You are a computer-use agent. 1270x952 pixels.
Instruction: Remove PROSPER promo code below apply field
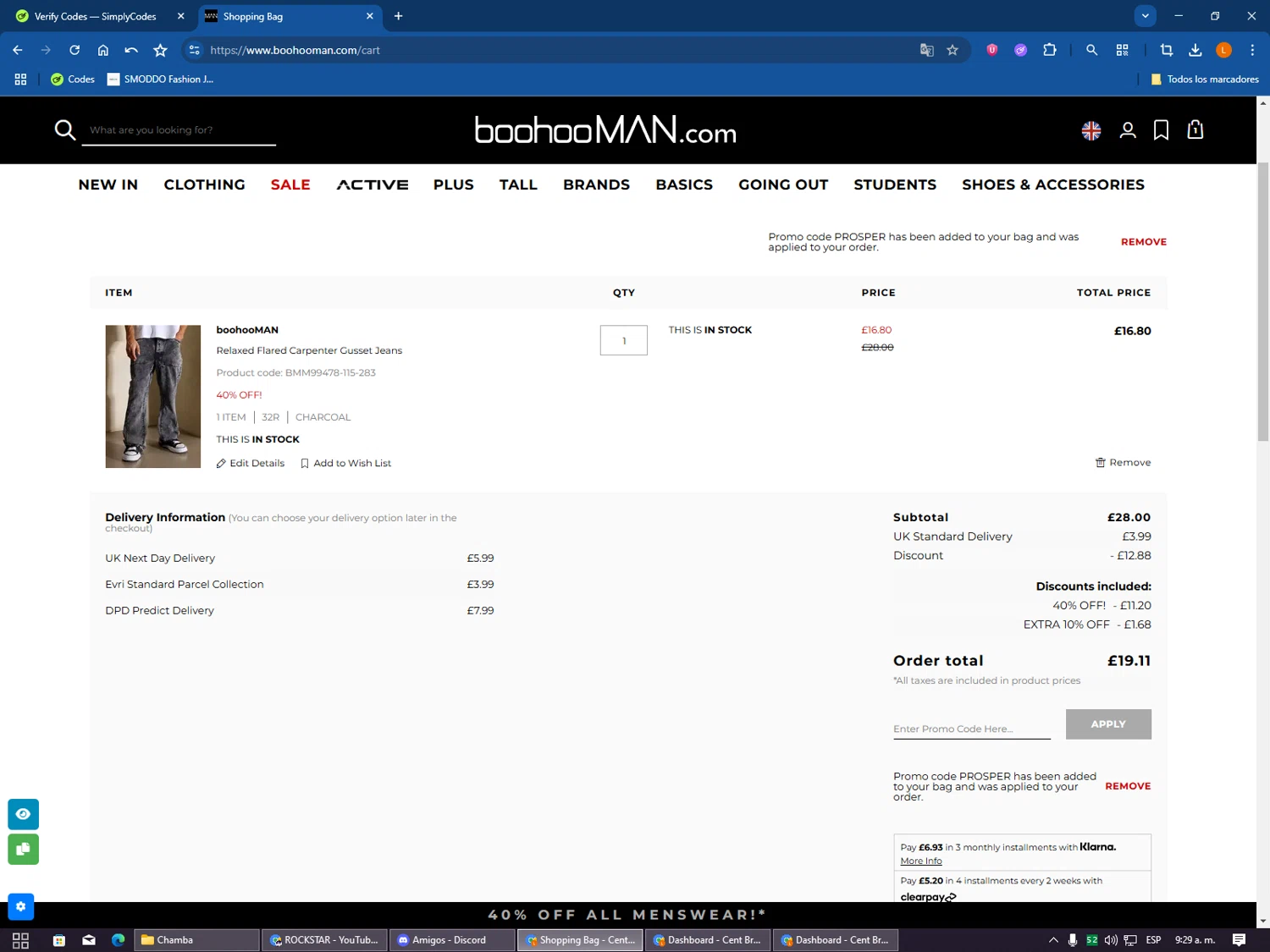[x=1128, y=786]
